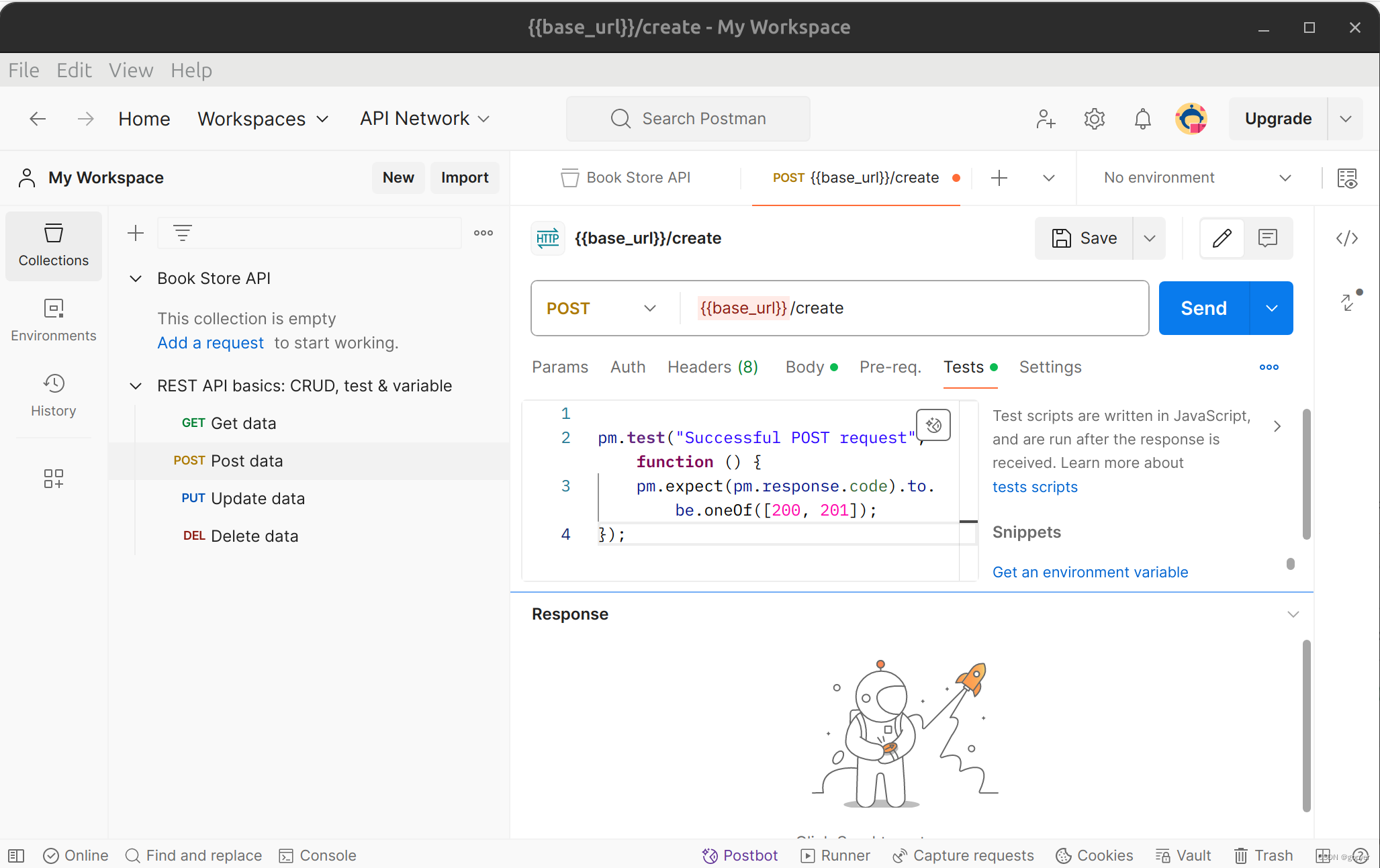Click the Search Postman field
Screen dimensions: 1380x868
(688, 119)
